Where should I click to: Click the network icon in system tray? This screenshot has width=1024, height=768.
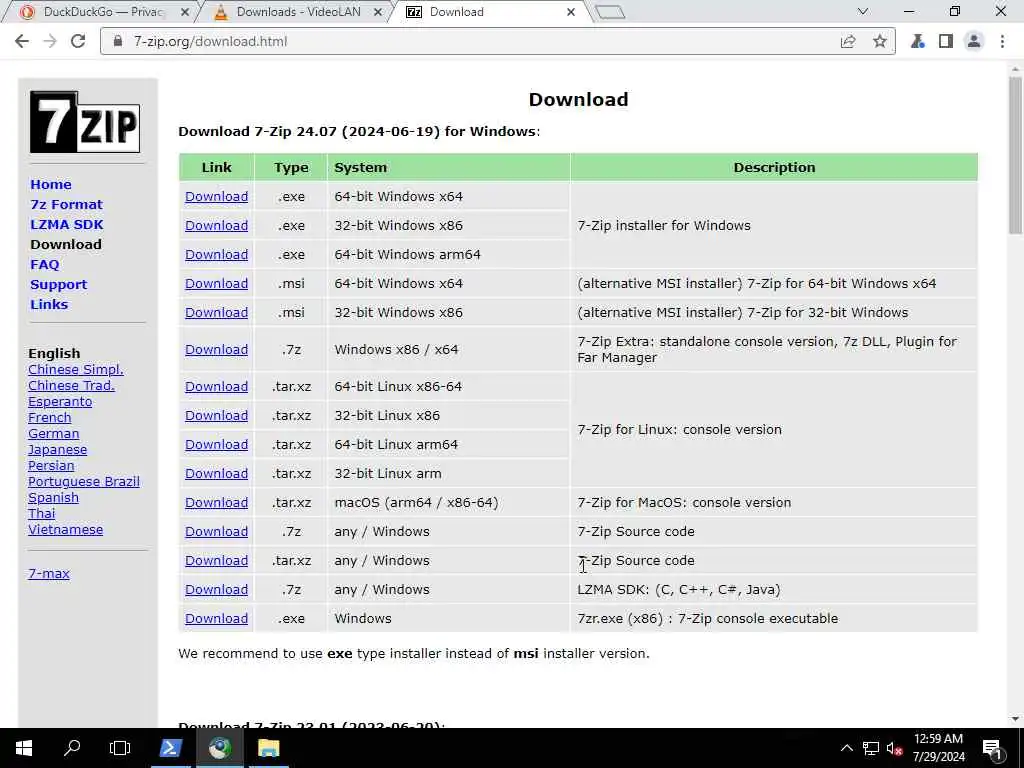click(x=871, y=748)
